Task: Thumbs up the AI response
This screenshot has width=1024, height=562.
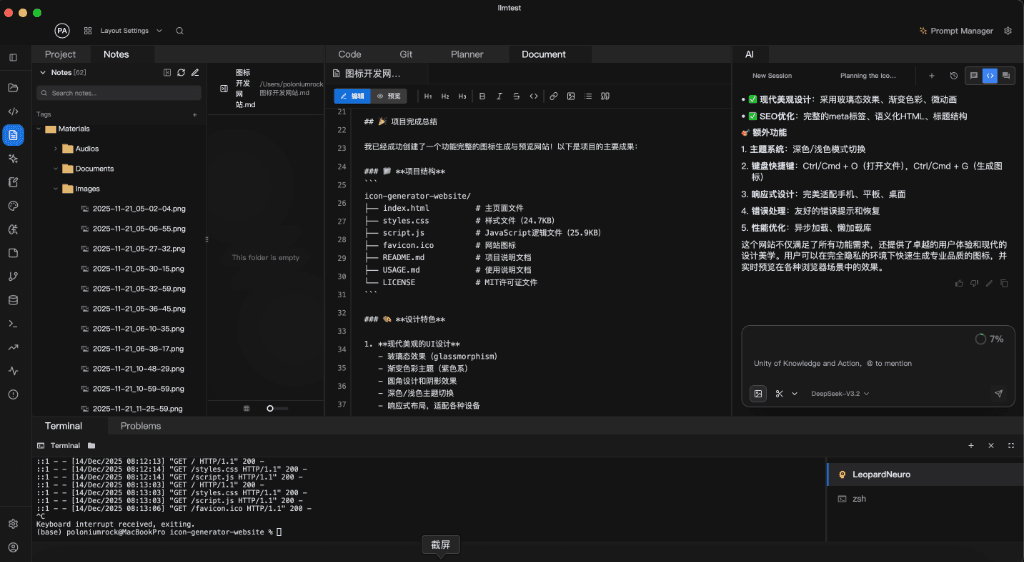Action: coord(959,283)
